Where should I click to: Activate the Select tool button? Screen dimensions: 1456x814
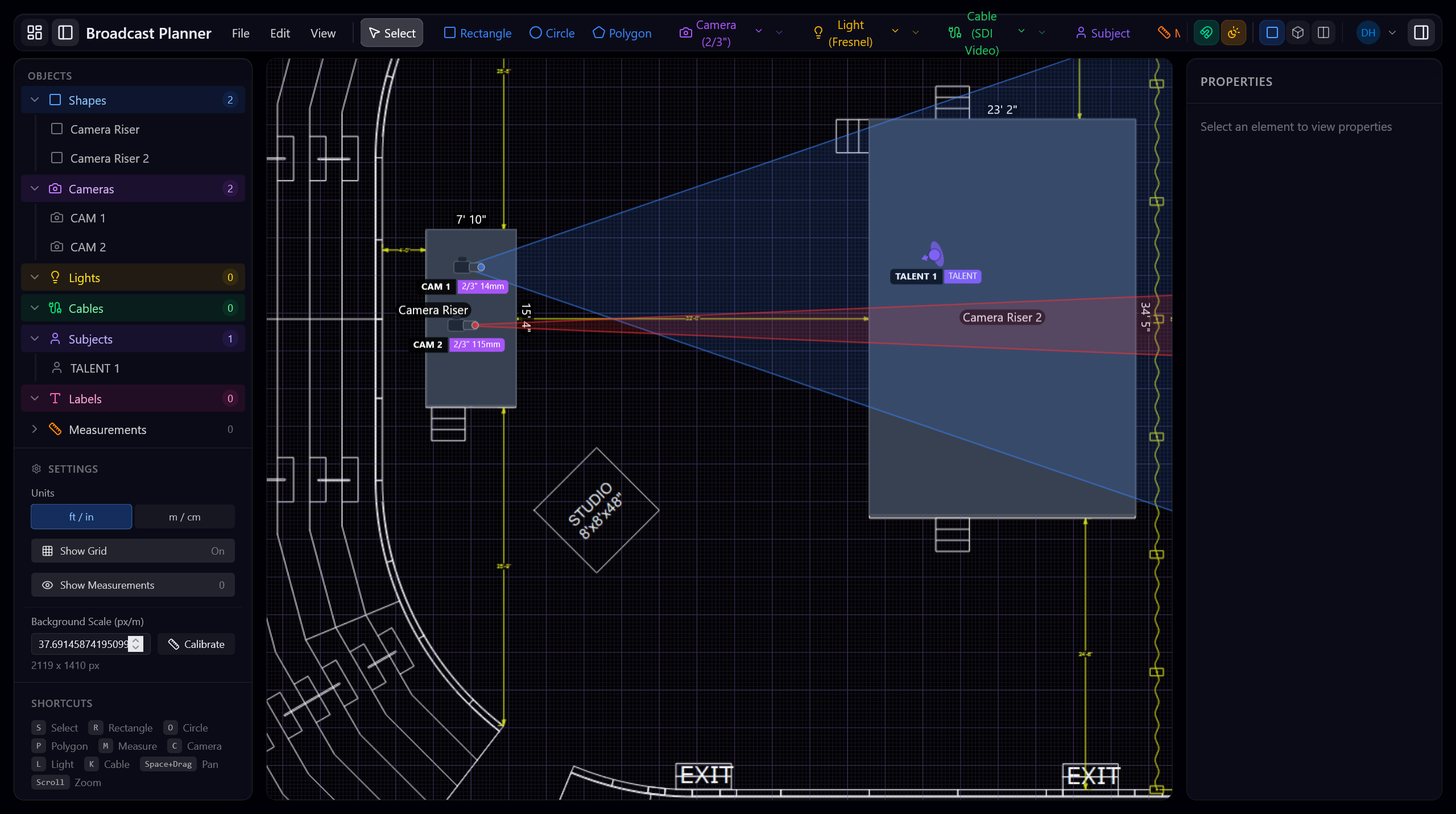tap(391, 32)
